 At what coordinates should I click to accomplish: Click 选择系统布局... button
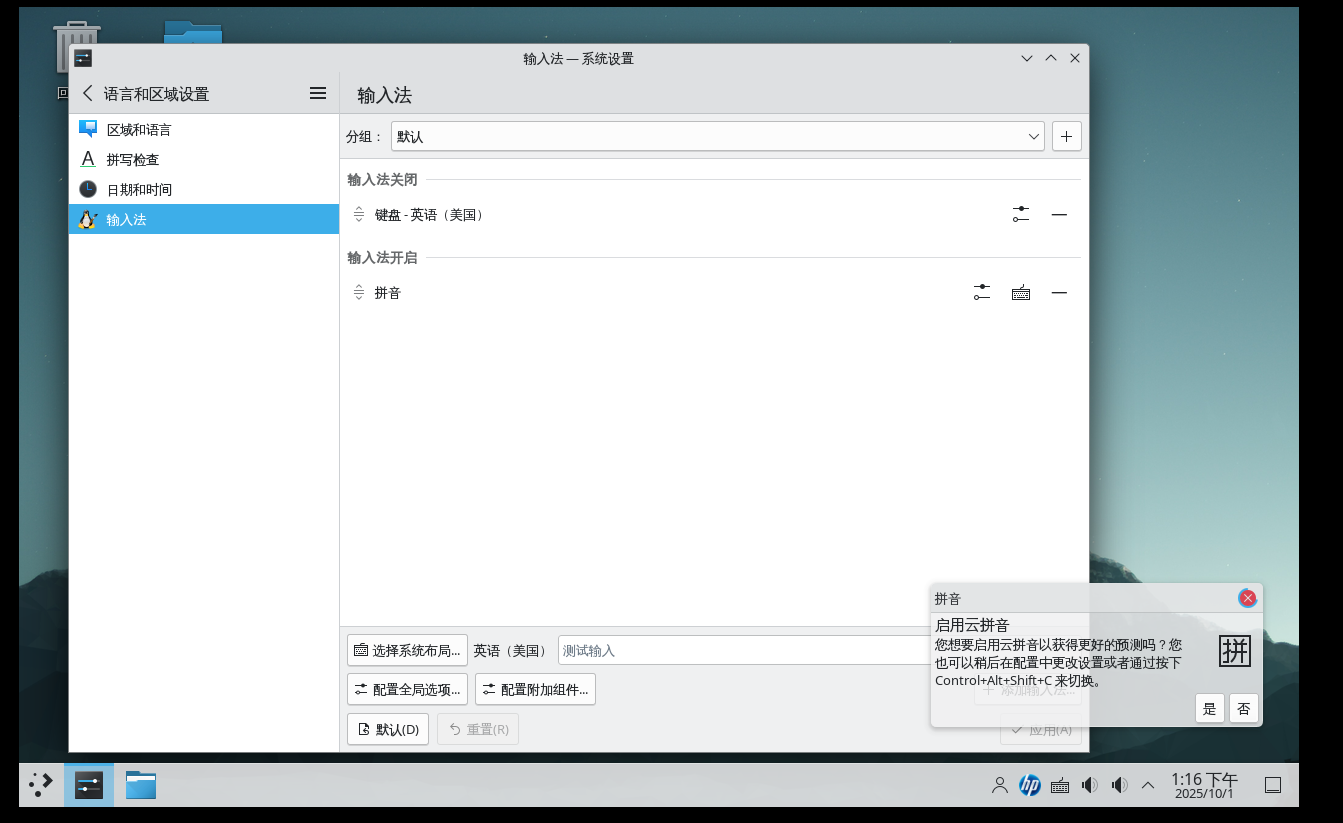pyautogui.click(x=407, y=650)
